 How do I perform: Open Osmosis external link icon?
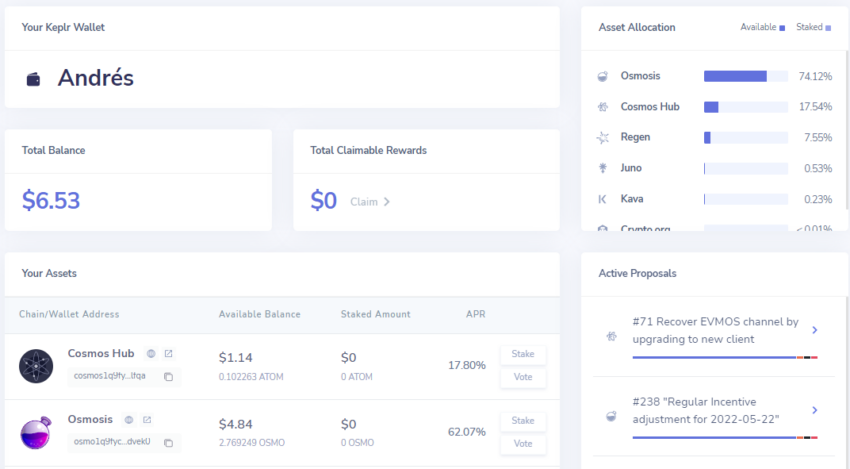[x=147, y=420]
